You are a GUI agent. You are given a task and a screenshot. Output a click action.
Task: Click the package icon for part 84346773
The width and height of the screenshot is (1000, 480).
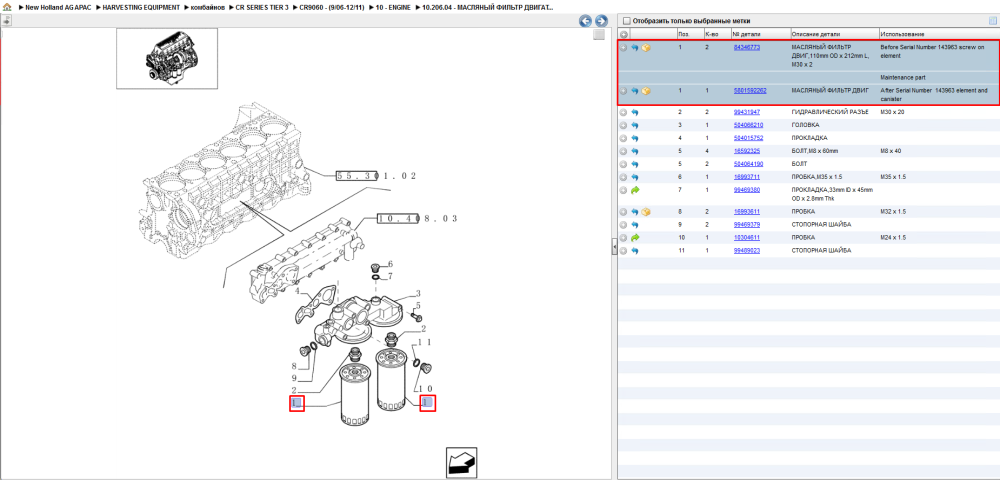pyautogui.click(x=646, y=48)
